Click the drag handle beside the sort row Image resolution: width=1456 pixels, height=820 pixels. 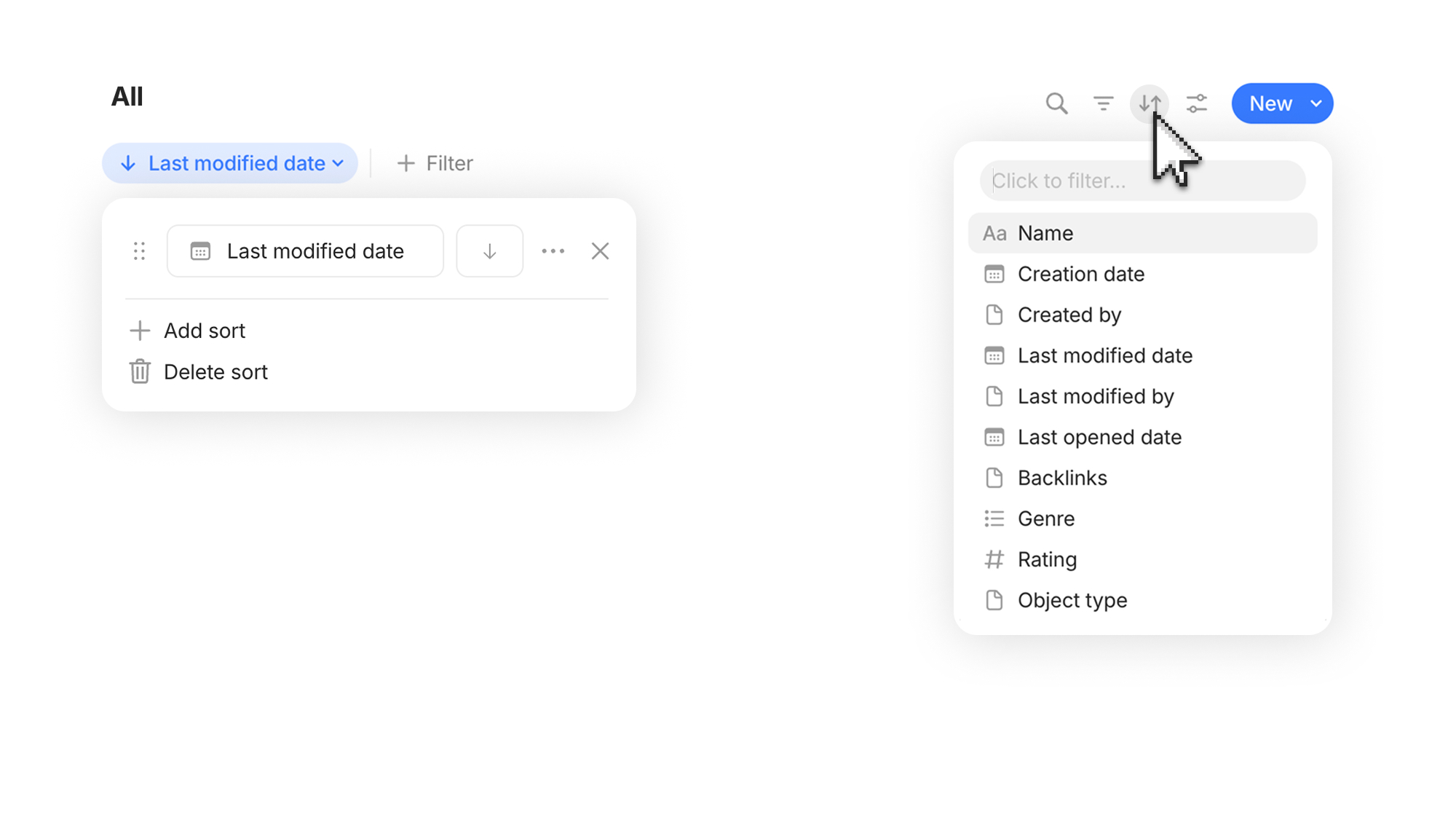[139, 251]
